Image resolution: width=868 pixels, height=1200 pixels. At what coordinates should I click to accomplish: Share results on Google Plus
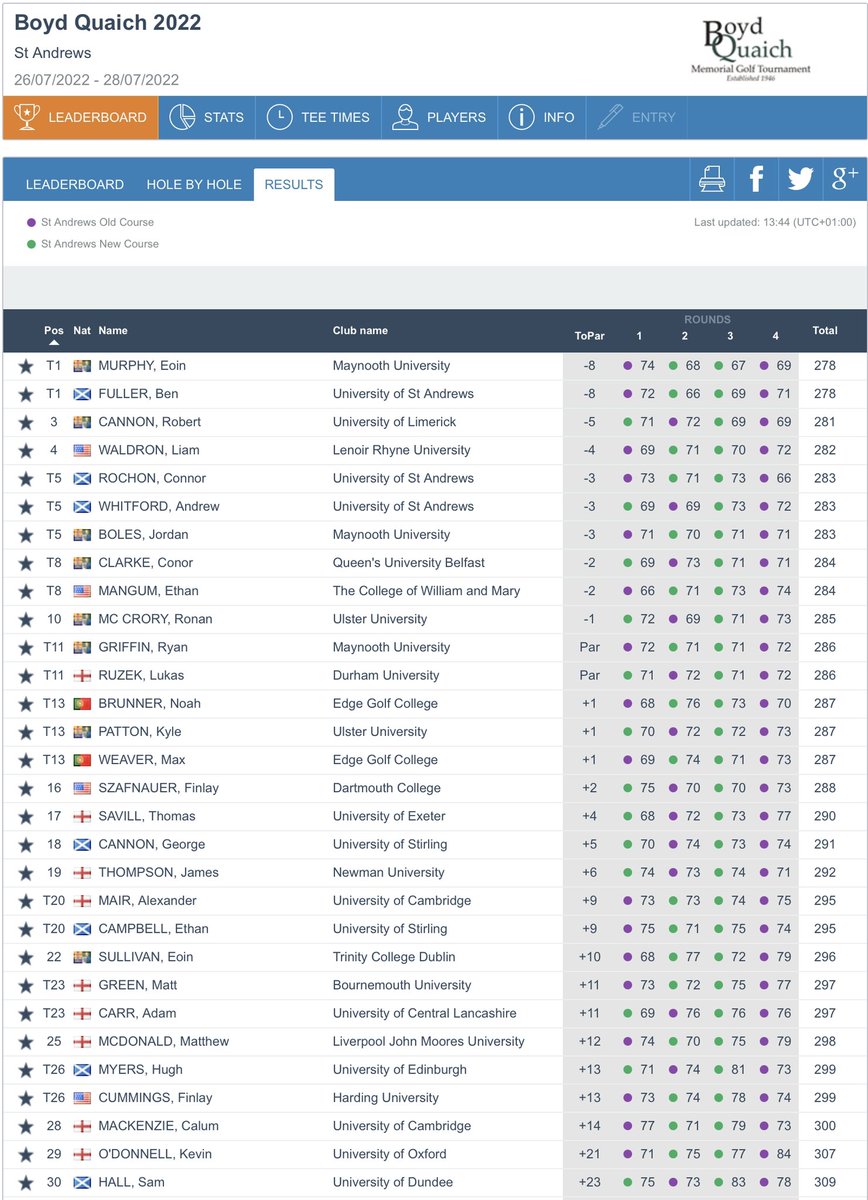[x=845, y=180]
